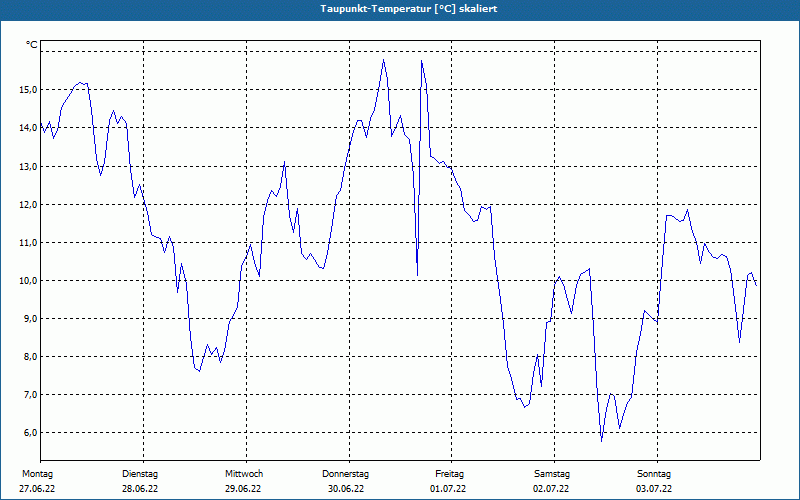Click the Mittwoch day label
Viewport: 800px width, 500px height.
click(244, 474)
